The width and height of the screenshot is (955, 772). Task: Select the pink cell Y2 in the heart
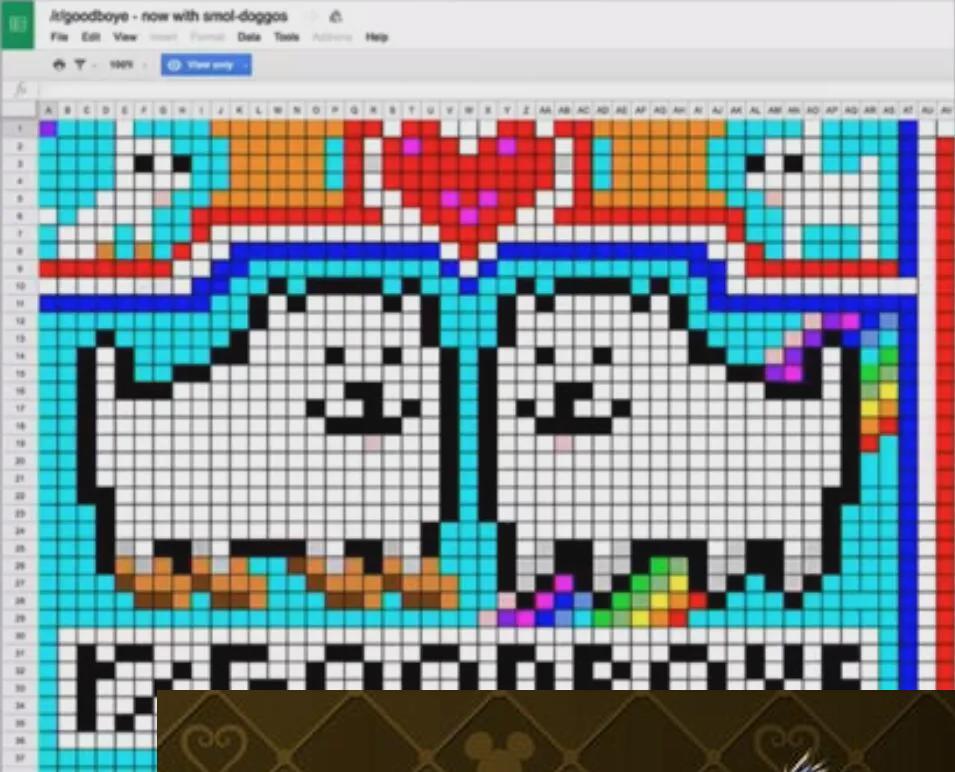point(507,146)
